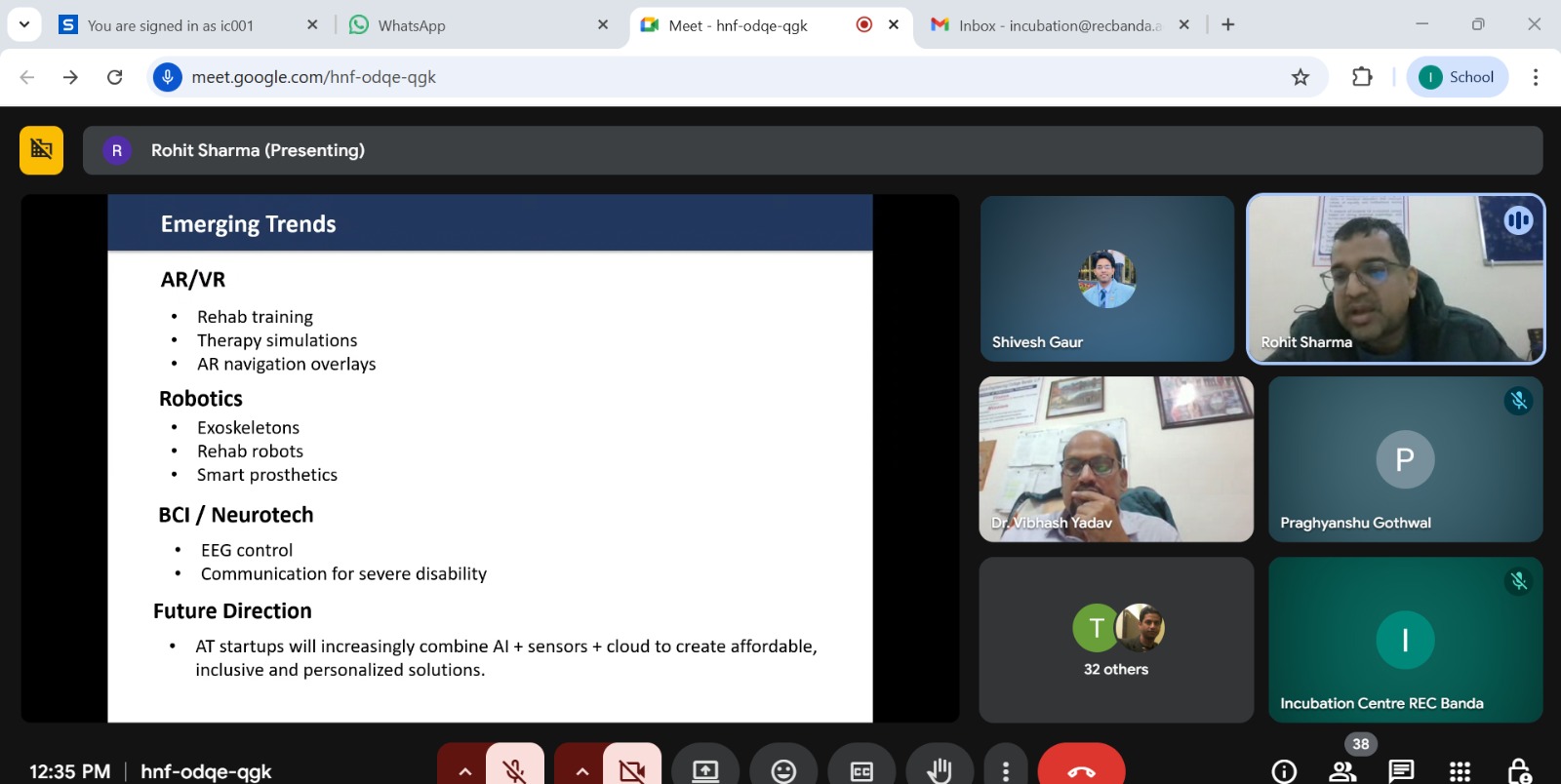
Task: Open host controls lock icon
Action: [x=1518, y=771]
